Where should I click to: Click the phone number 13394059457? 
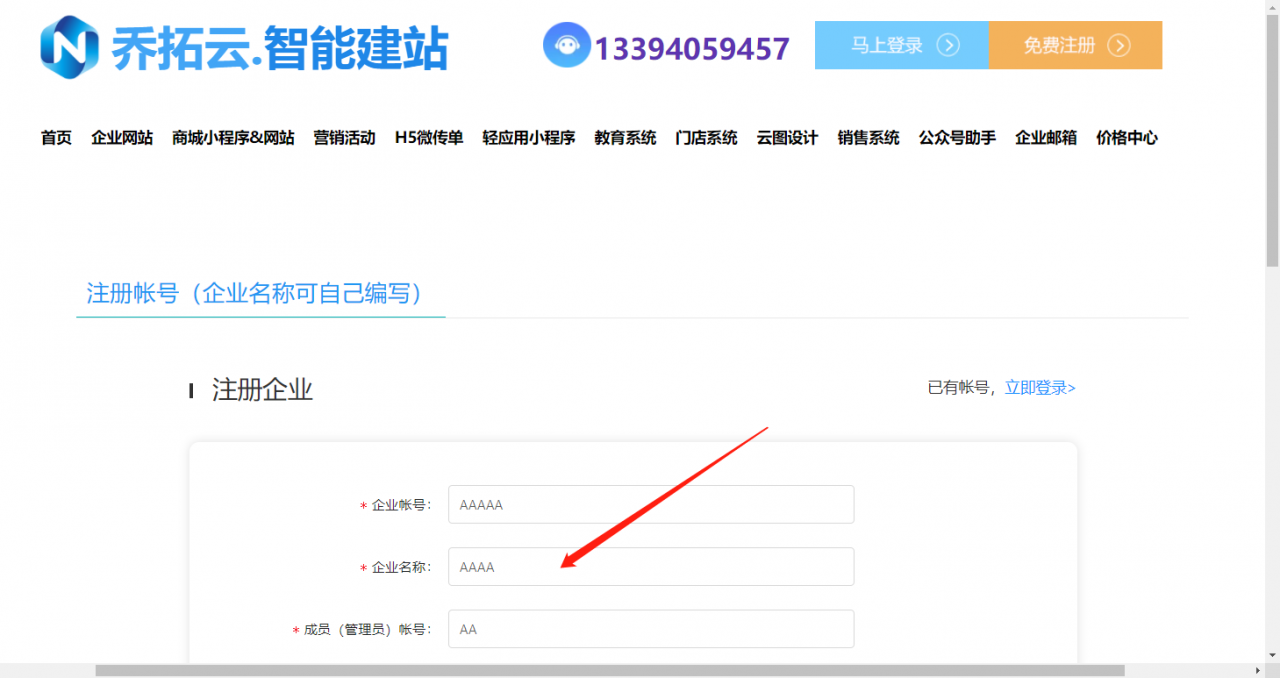click(x=692, y=46)
